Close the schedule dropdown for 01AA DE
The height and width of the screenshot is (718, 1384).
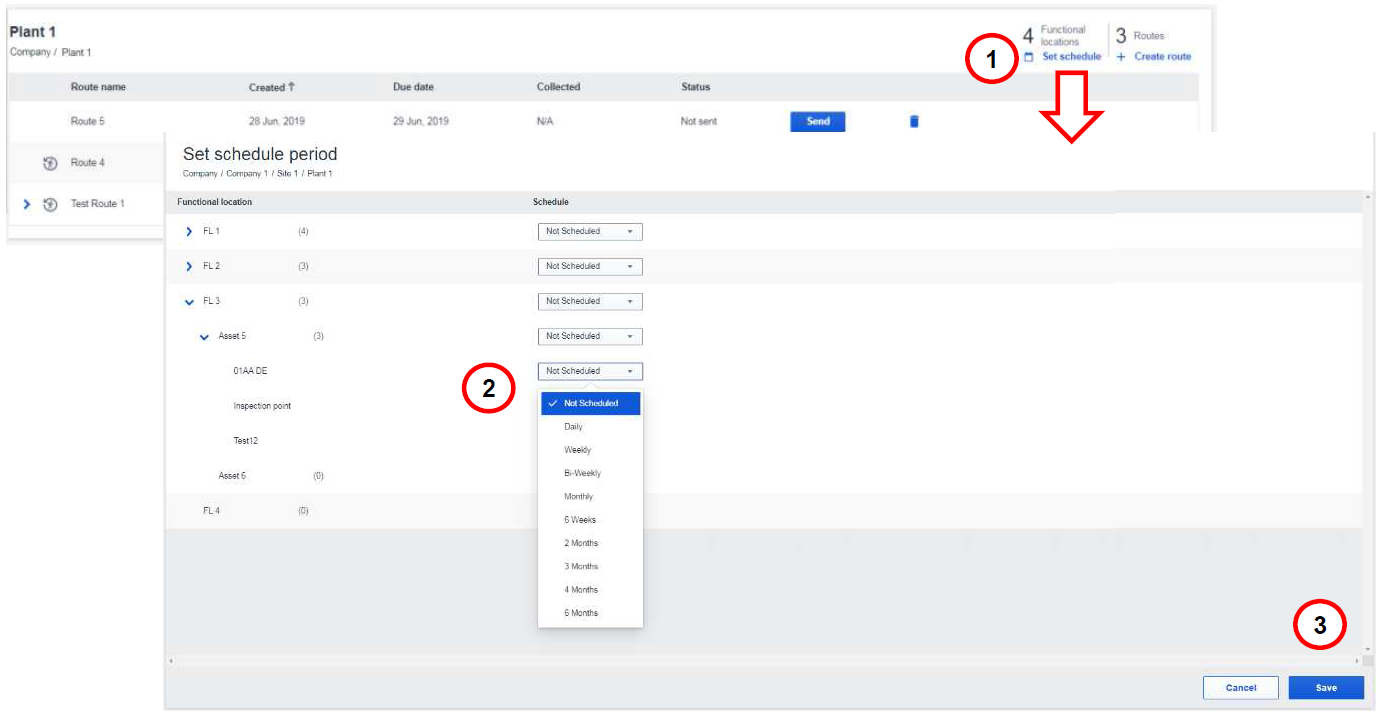point(590,372)
